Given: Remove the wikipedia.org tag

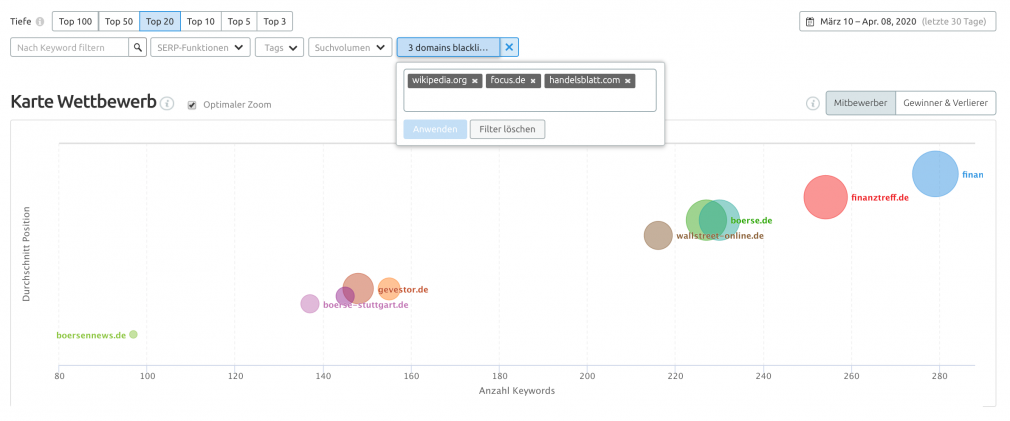Looking at the screenshot, I should (x=475, y=81).
